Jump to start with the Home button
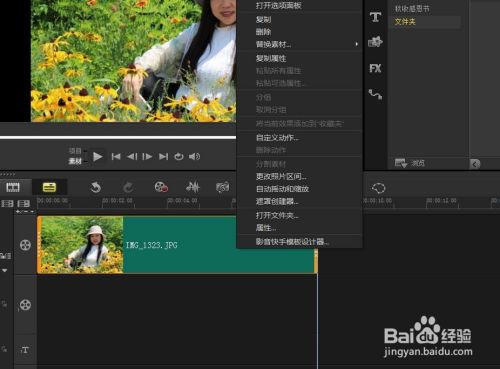 pos(116,157)
